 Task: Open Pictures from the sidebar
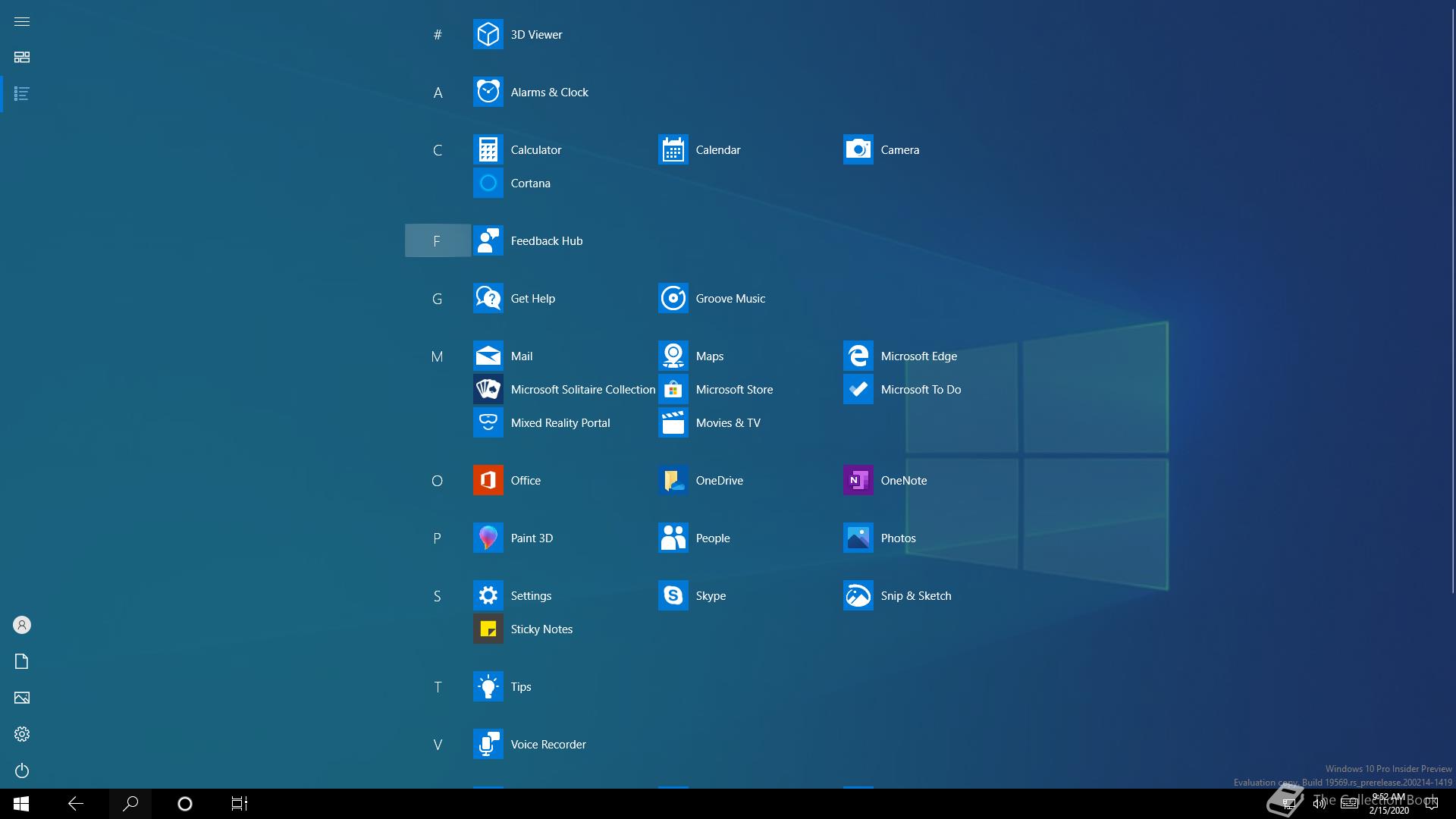coord(22,698)
